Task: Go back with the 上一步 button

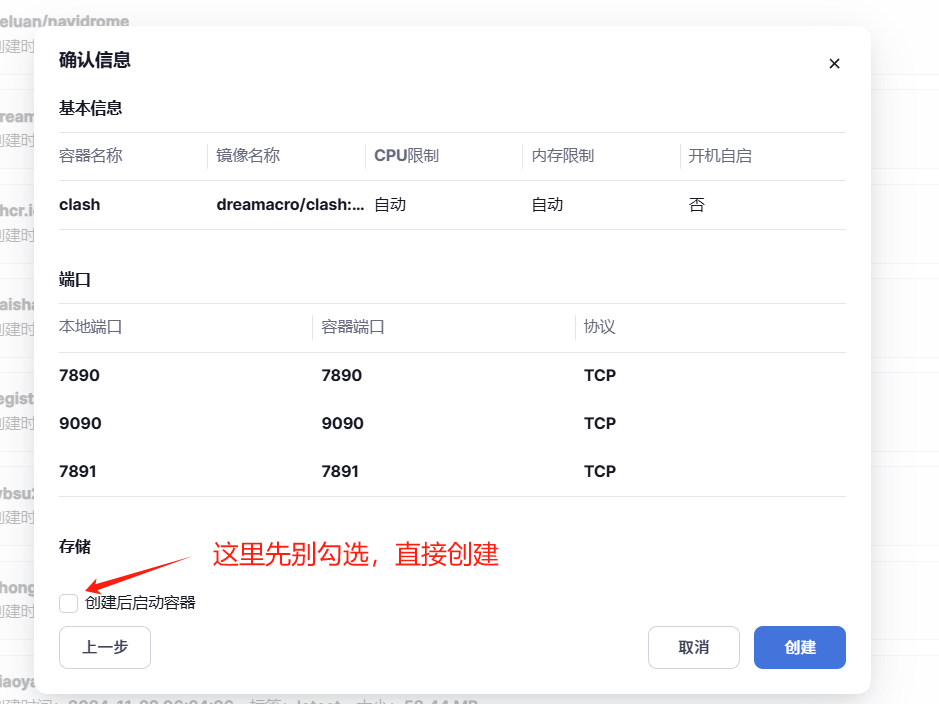Action: pos(105,647)
